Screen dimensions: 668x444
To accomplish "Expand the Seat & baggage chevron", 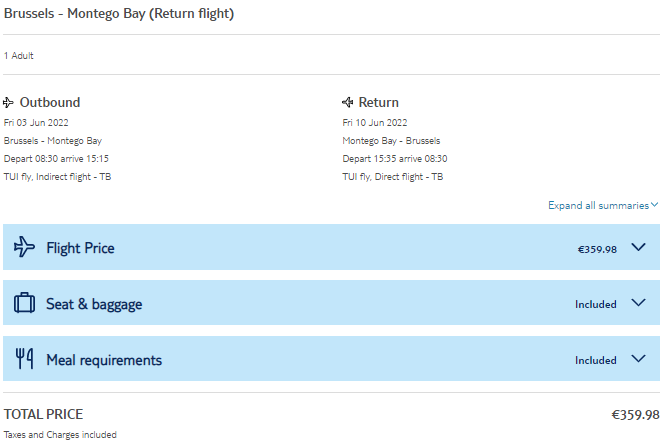I will click(638, 303).
